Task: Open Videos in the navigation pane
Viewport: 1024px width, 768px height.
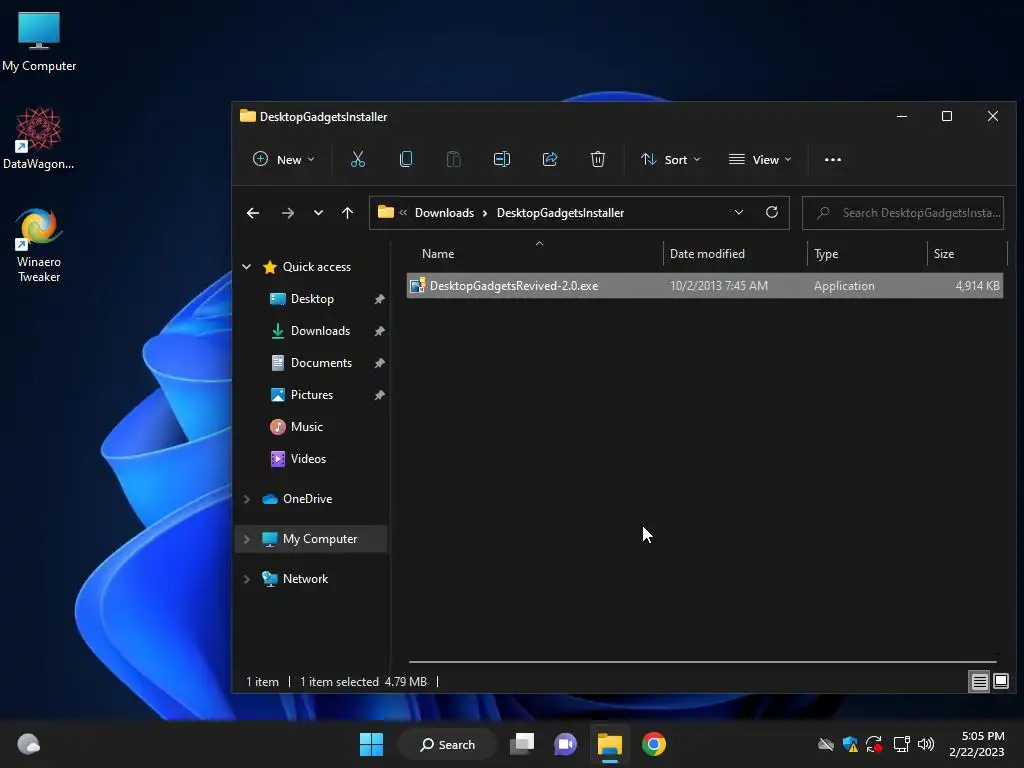Action: click(x=308, y=459)
